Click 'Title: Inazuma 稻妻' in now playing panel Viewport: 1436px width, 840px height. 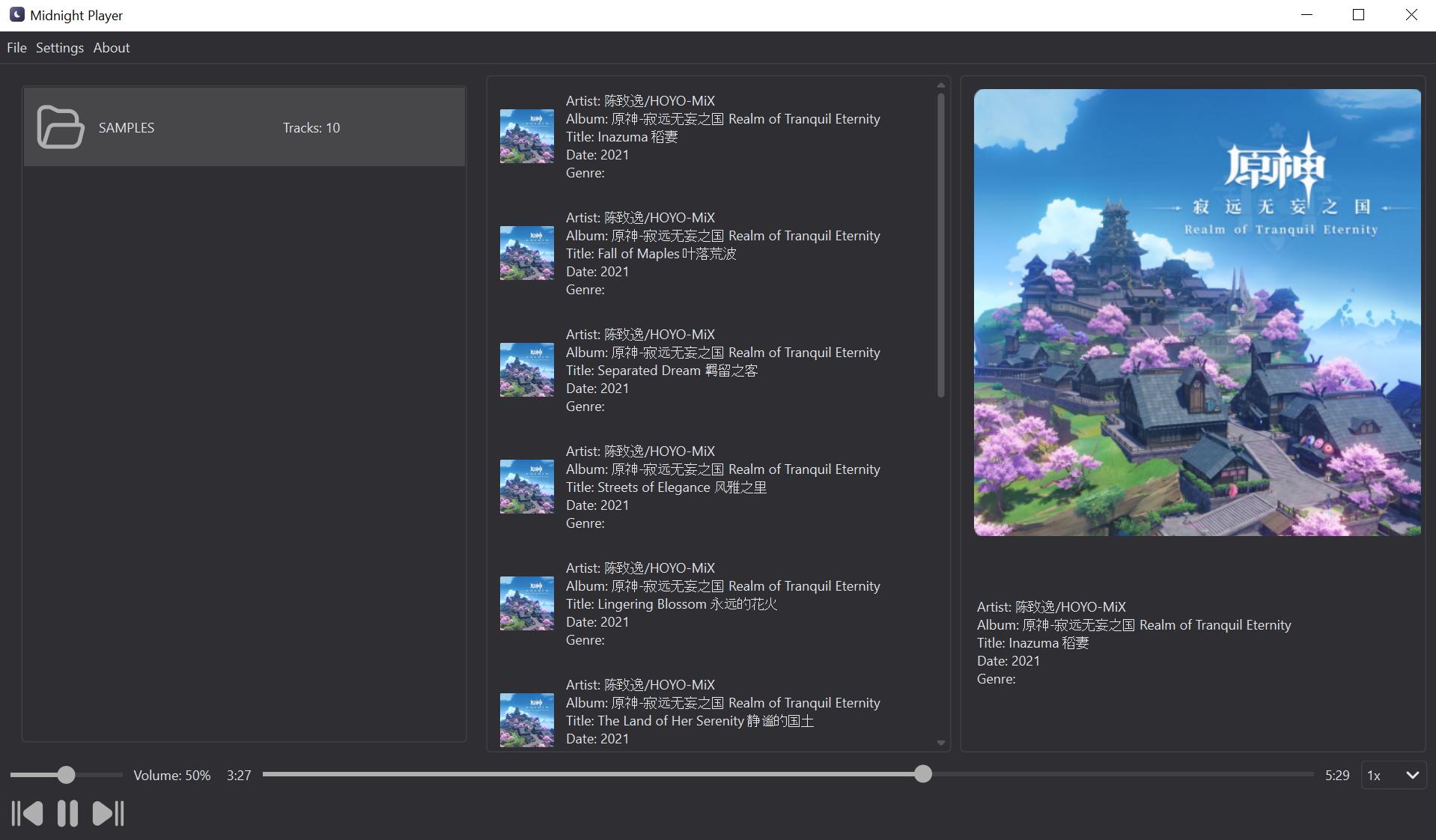point(1033,643)
